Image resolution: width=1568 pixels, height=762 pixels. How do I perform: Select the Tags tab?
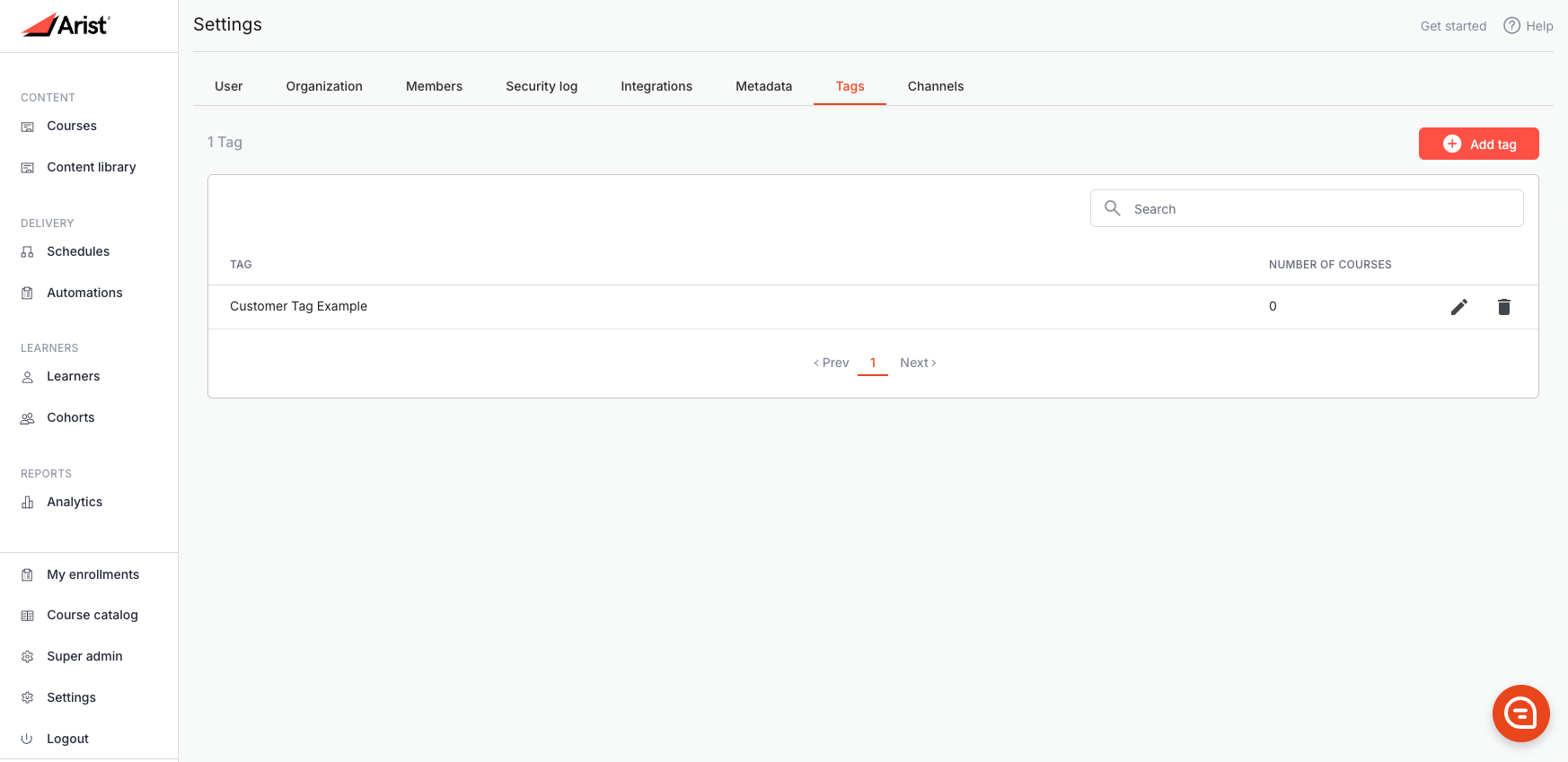pos(850,86)
